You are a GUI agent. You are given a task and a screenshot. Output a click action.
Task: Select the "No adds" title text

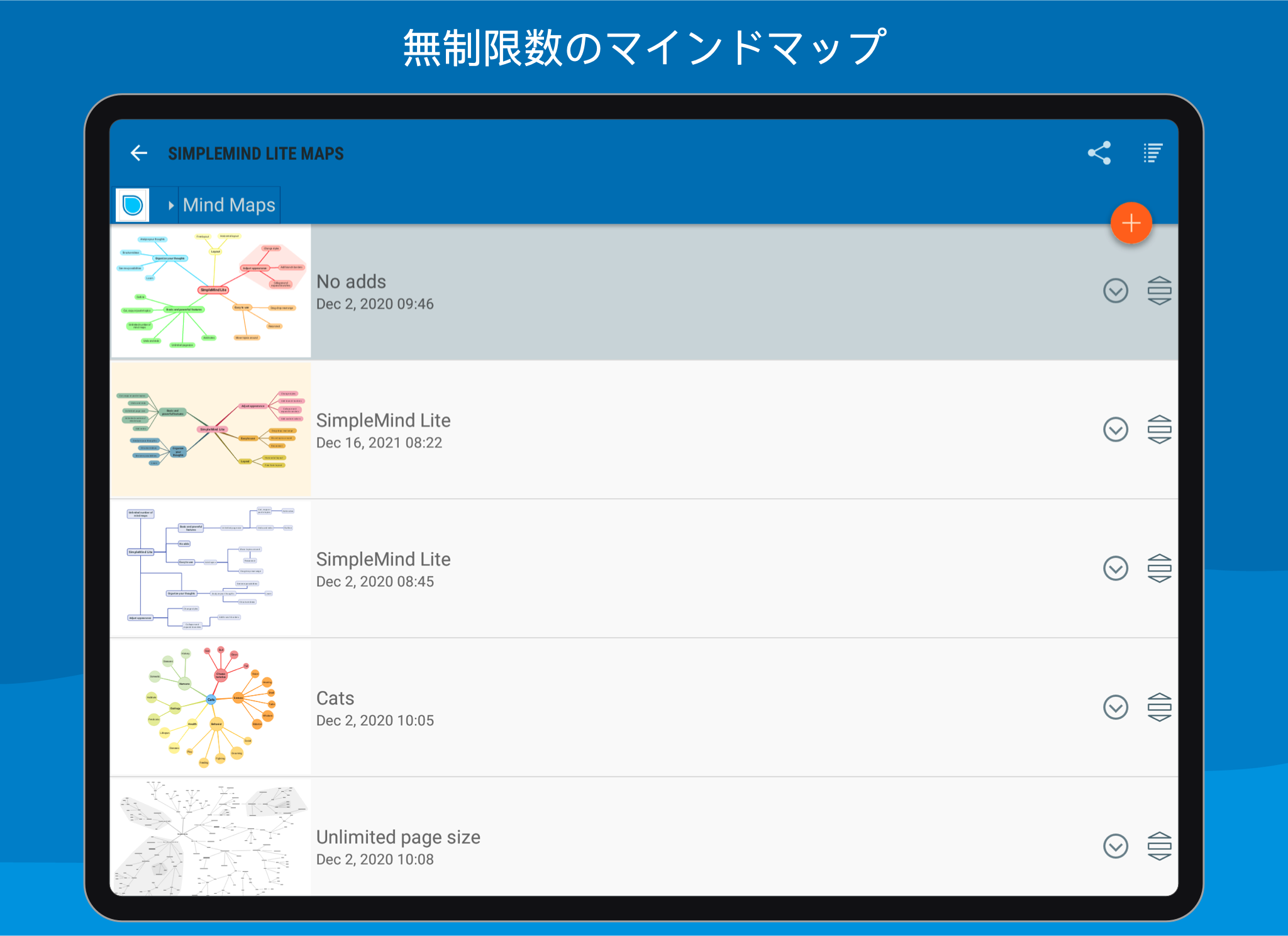[351, 281]
